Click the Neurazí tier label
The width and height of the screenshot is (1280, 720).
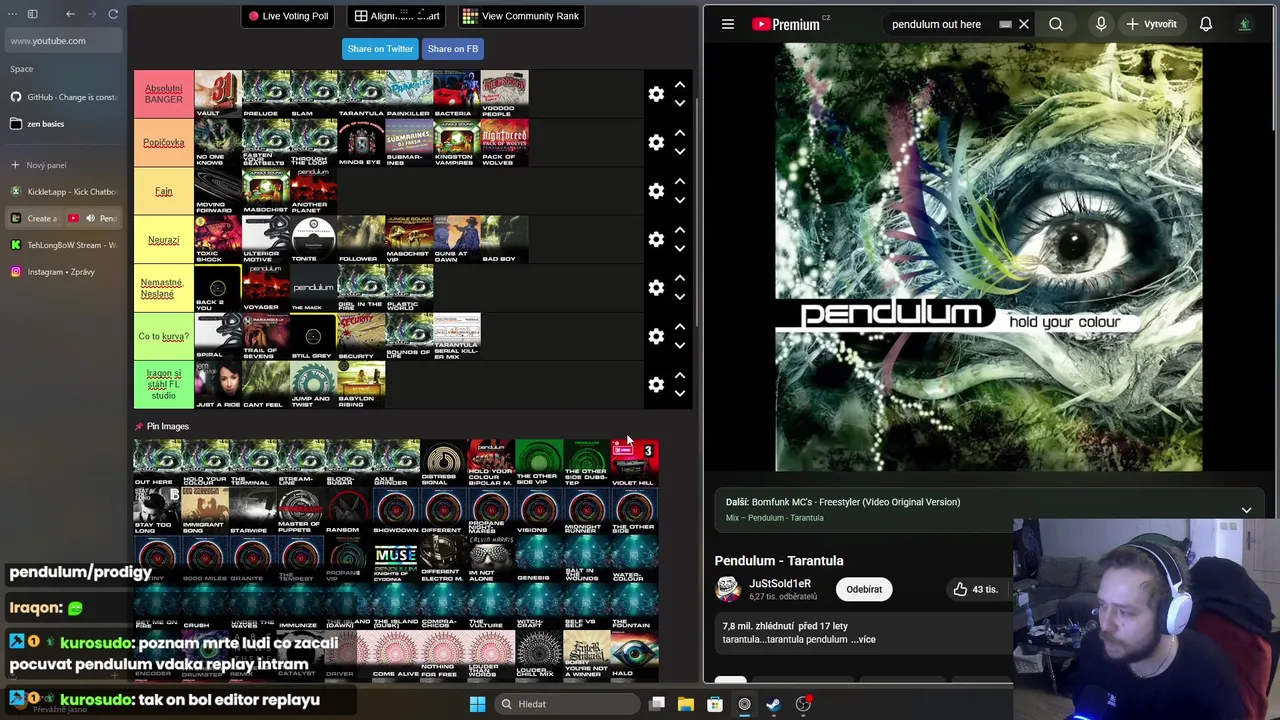pos(164,239)
